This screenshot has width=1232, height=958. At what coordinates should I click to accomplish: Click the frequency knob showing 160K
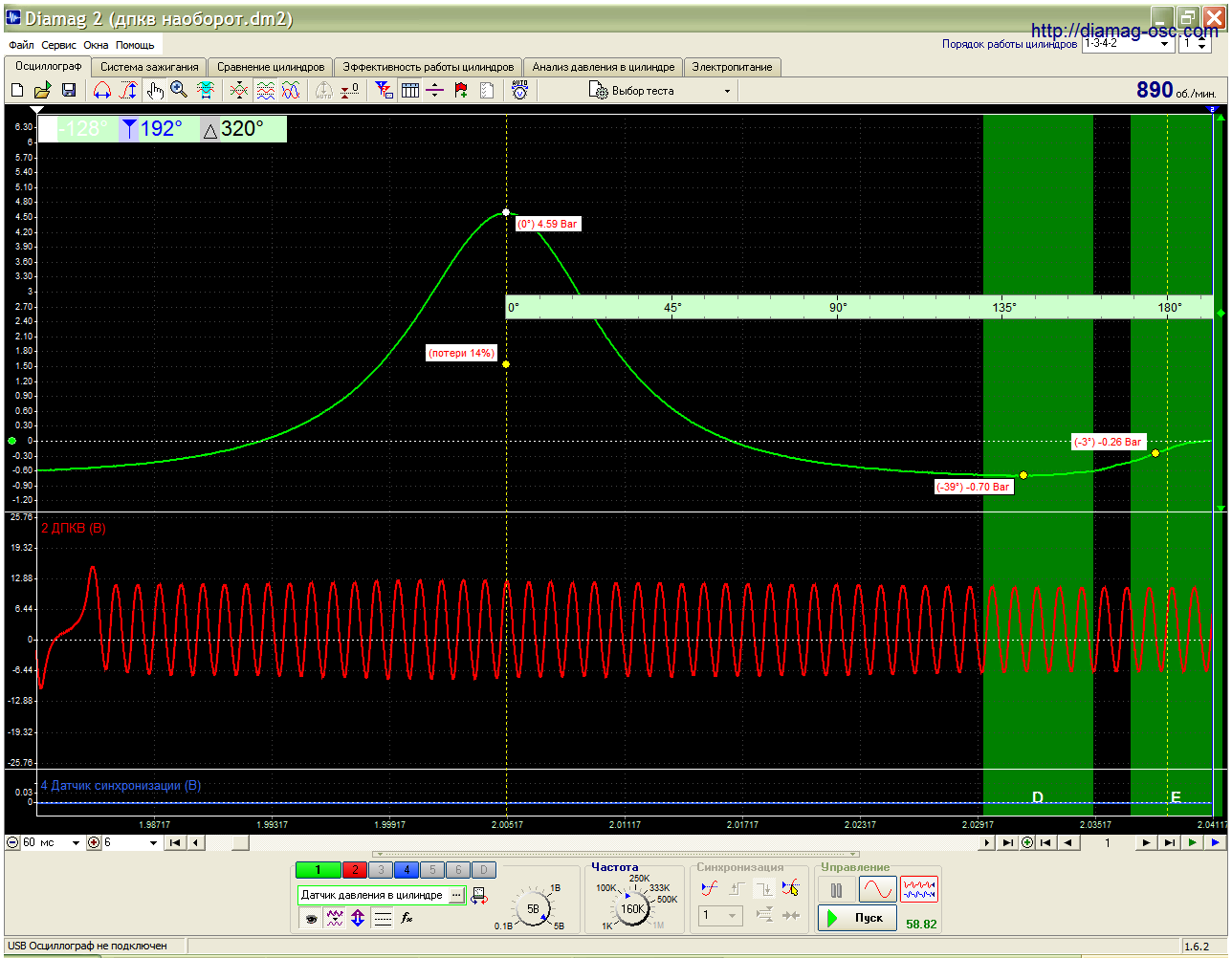632,909
